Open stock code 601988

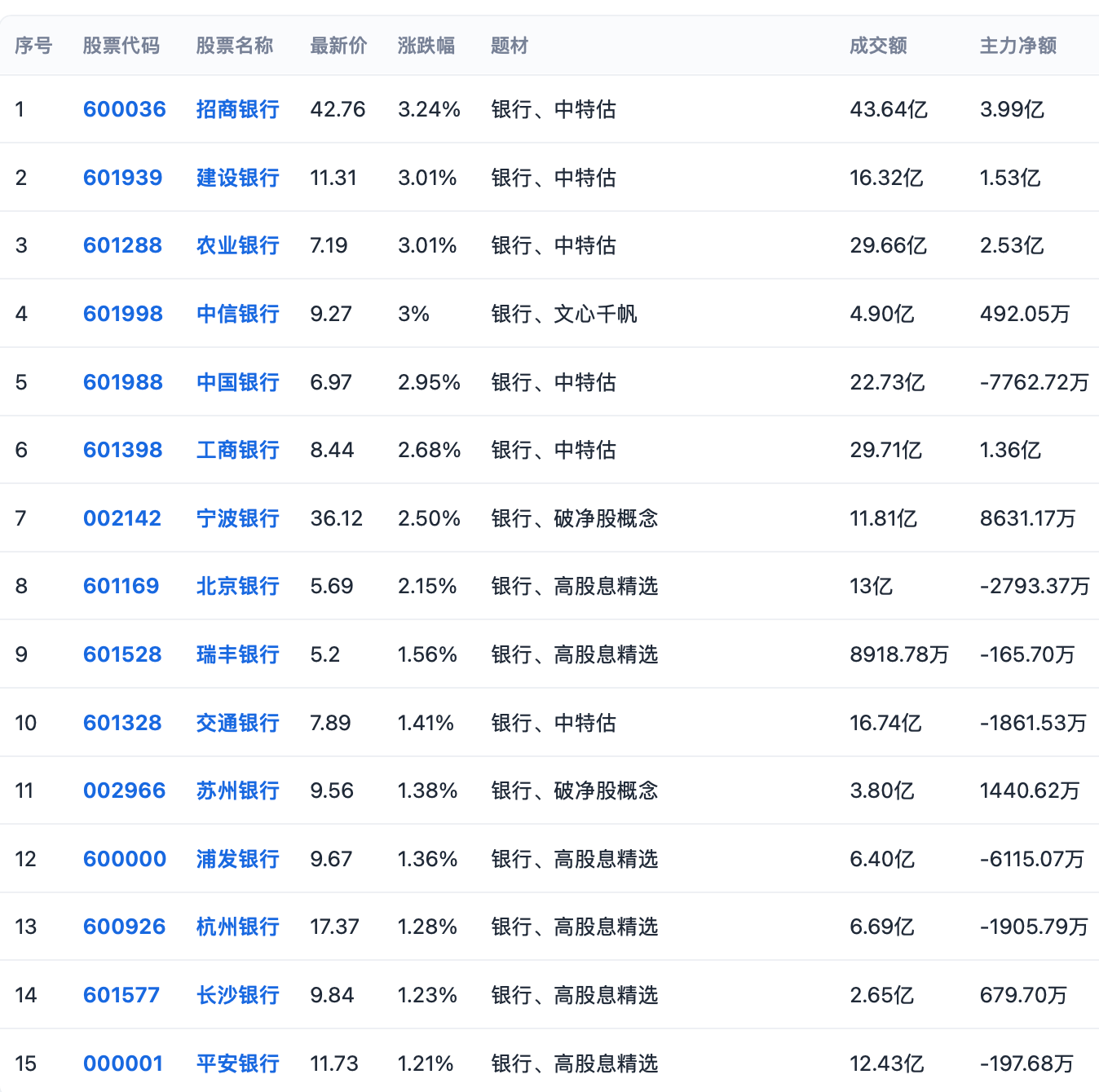click(123, 382)
